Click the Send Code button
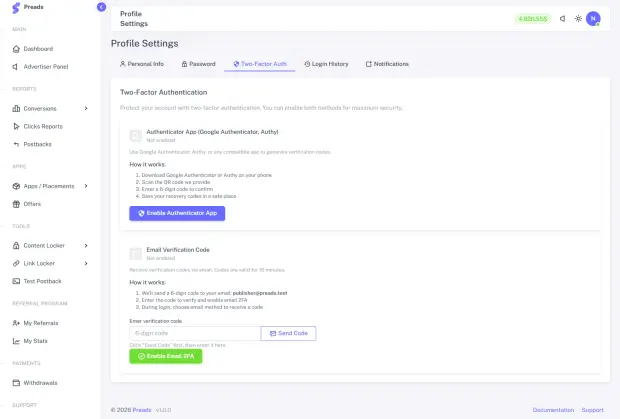 [x=288, y=333]
